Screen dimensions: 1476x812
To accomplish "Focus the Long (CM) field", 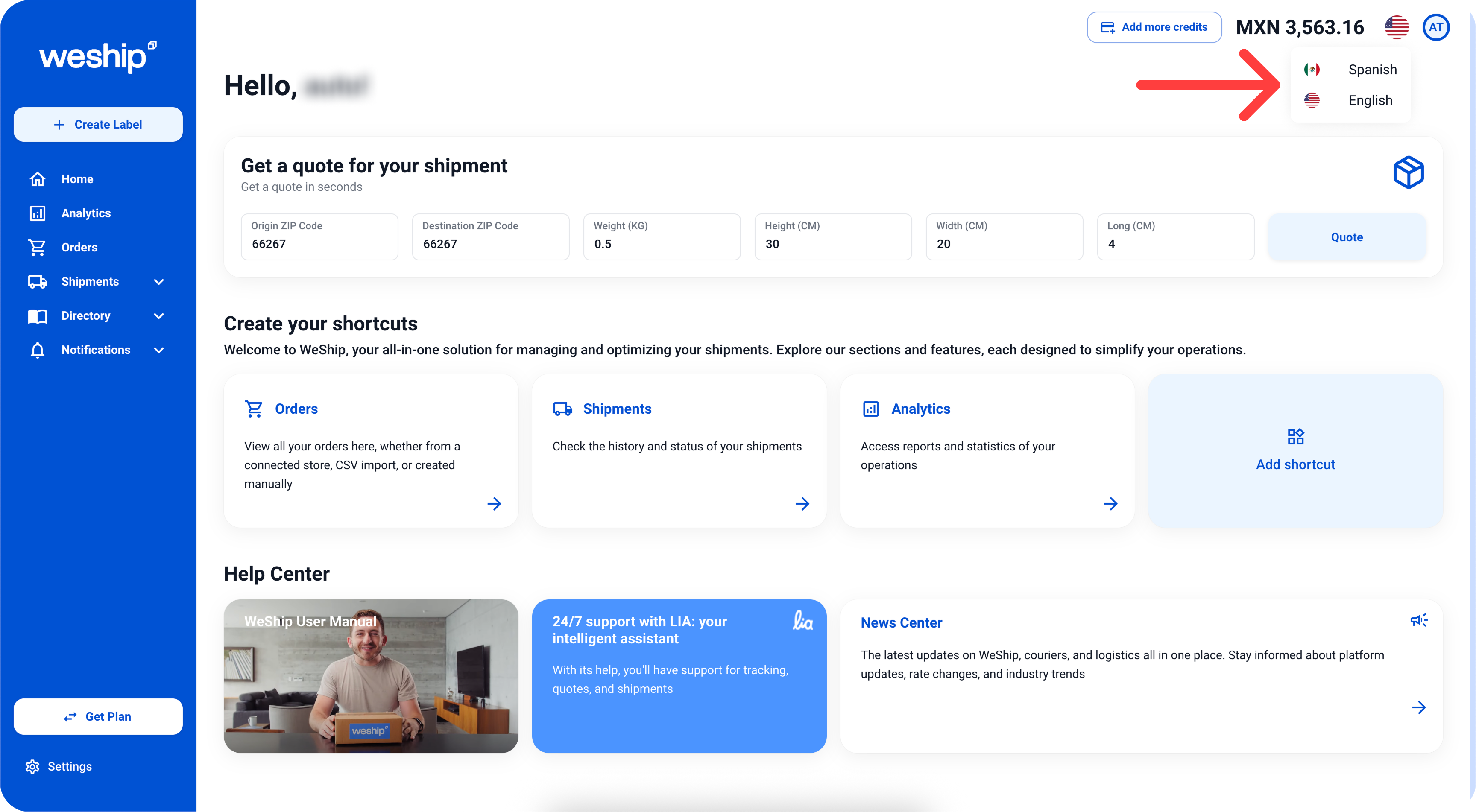I will (x=1176, y=237).
